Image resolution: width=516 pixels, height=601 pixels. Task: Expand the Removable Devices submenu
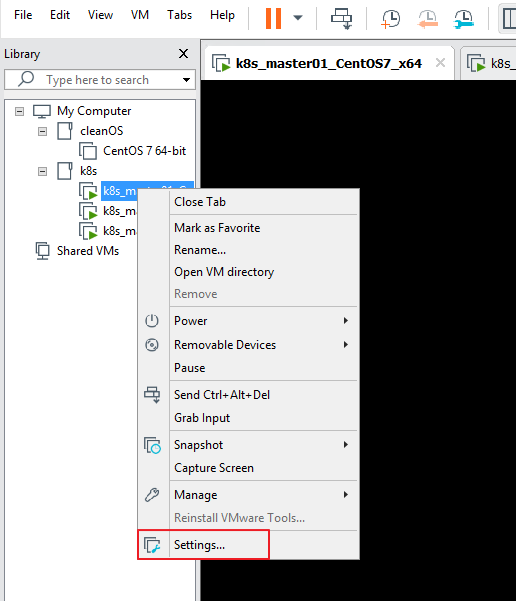coord(249,345)
